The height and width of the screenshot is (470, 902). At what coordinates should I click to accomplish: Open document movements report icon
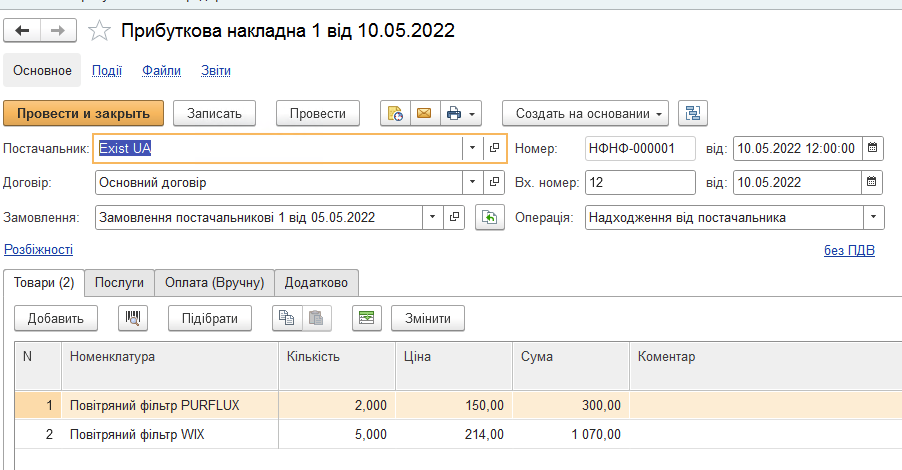click(x=395, y=113)
